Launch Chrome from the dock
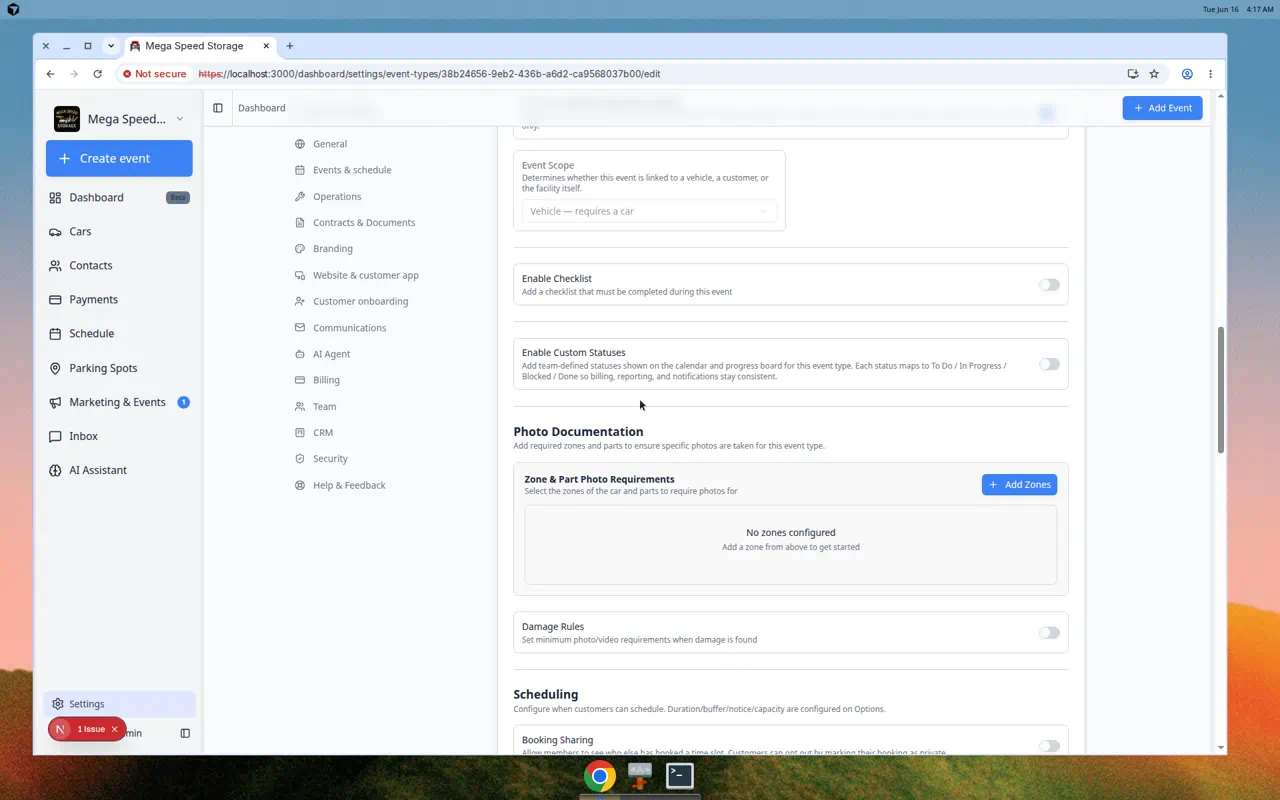The image size is (1280, 800). (600, 776)
